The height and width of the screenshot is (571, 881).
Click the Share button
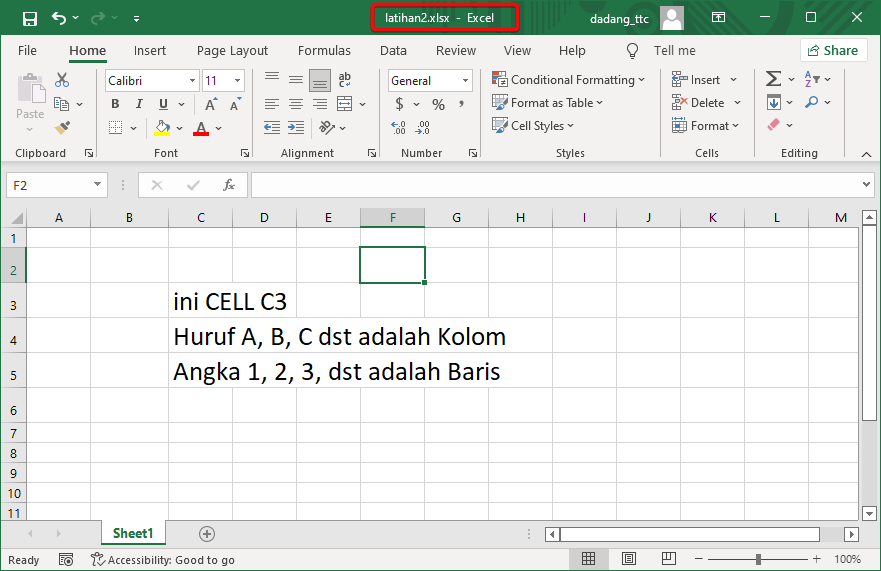pyautogui.click(x=832, y=51)
